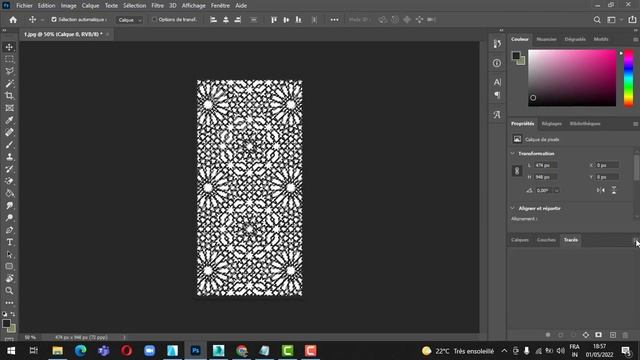The height and width of the screenshot is (360, 640).
Task: Open the History panel icon
Action: 497,44
